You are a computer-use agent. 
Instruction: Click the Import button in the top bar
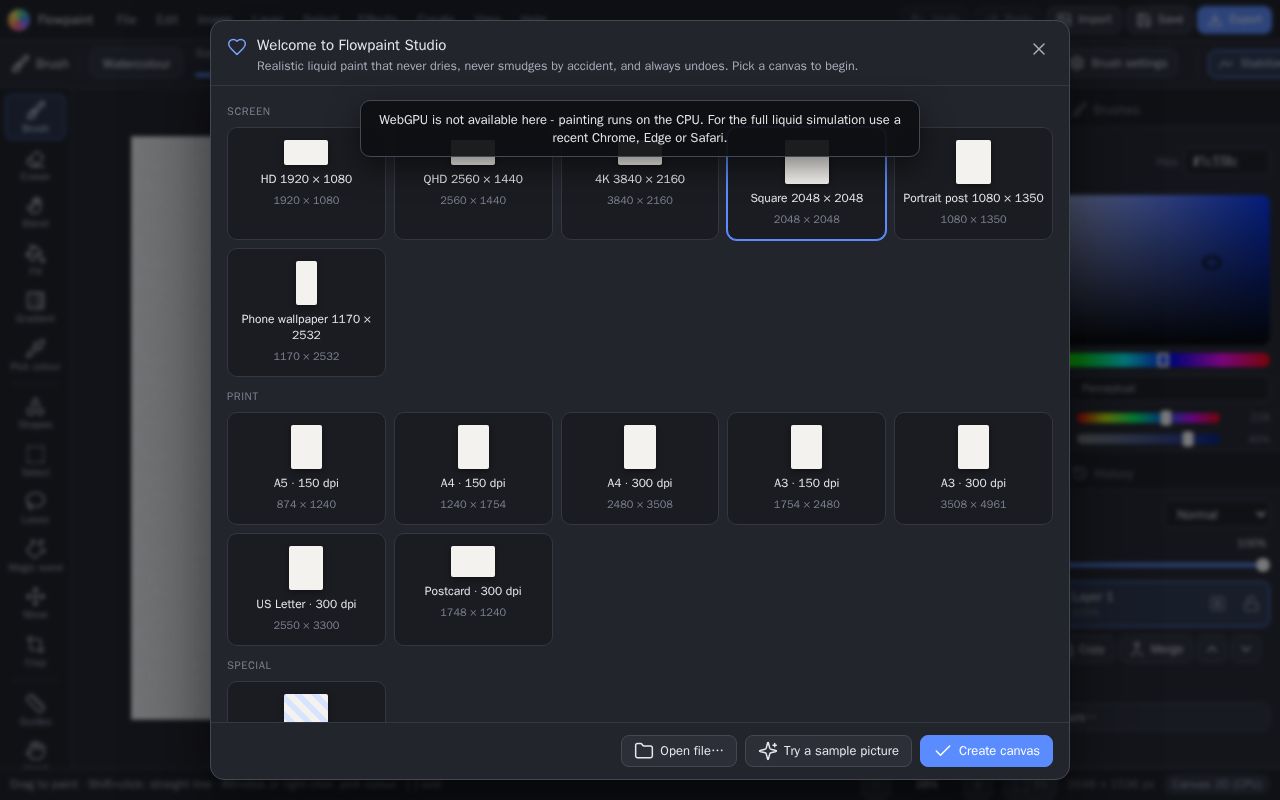point(1085,19)
